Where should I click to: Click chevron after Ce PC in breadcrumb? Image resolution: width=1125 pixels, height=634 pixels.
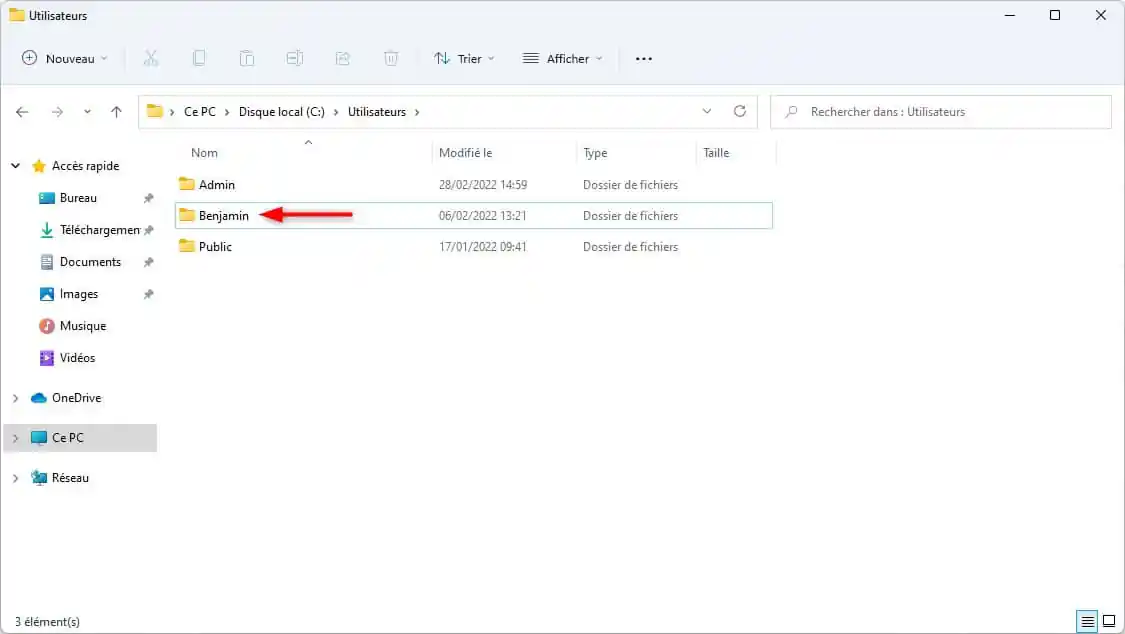227,112
